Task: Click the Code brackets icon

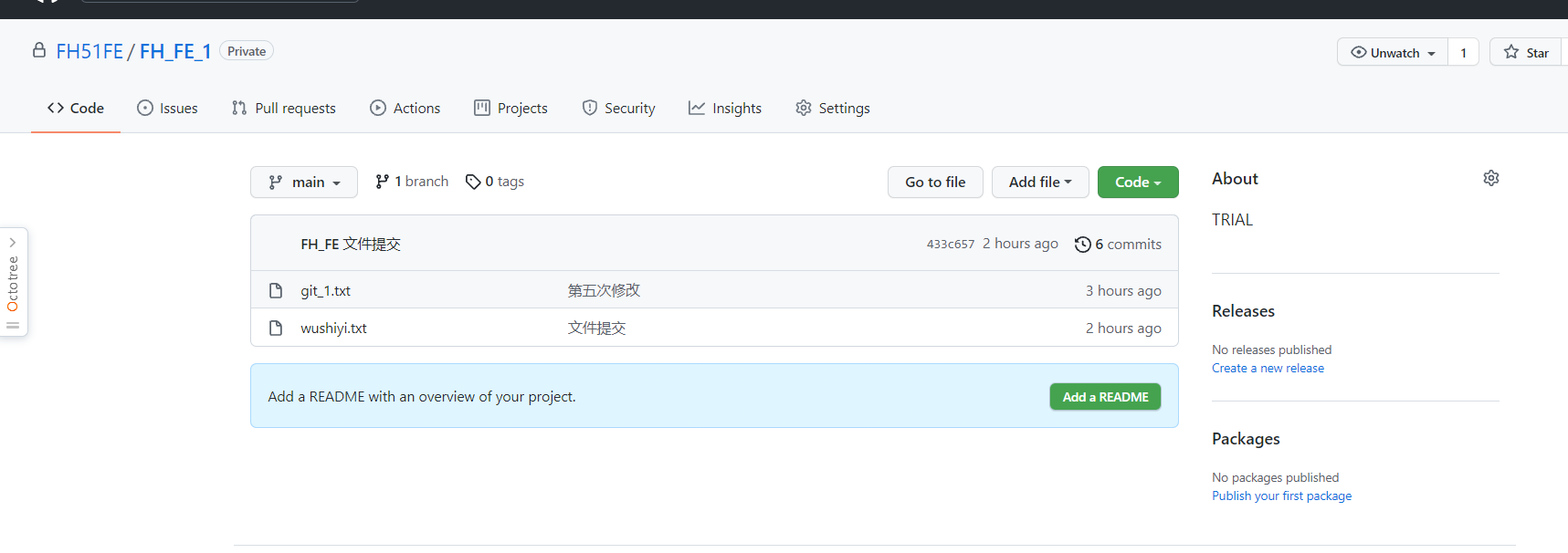Action: (55, 108)
